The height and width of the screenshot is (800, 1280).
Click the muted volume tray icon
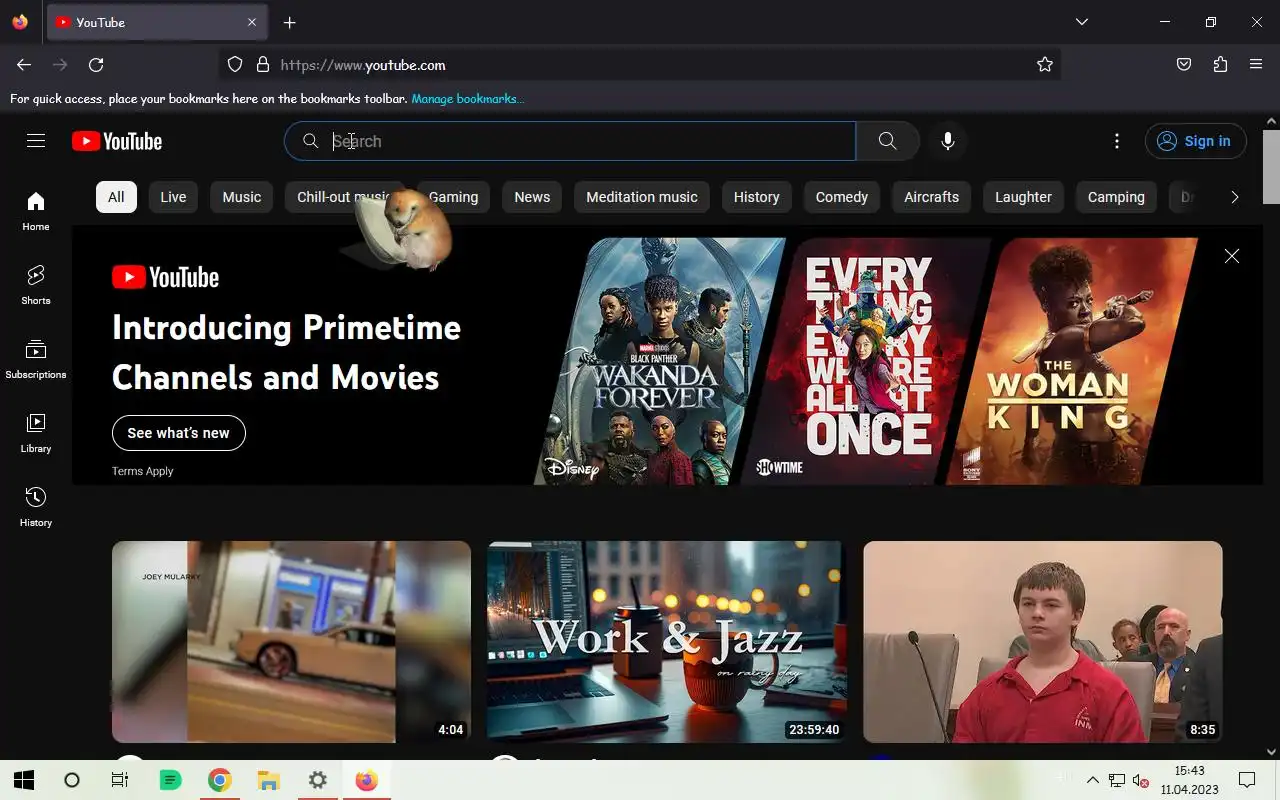pos(1140,780)
